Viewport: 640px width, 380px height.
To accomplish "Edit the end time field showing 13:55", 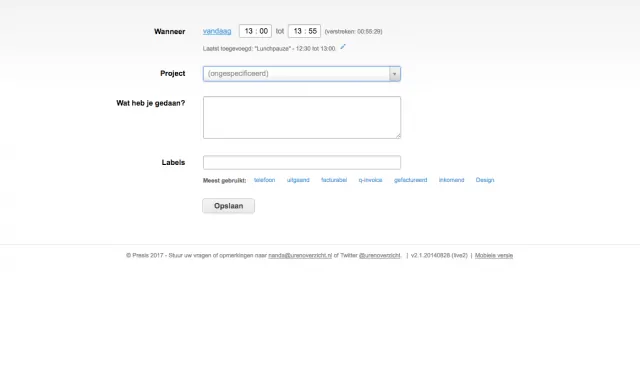I will (304, 31).
